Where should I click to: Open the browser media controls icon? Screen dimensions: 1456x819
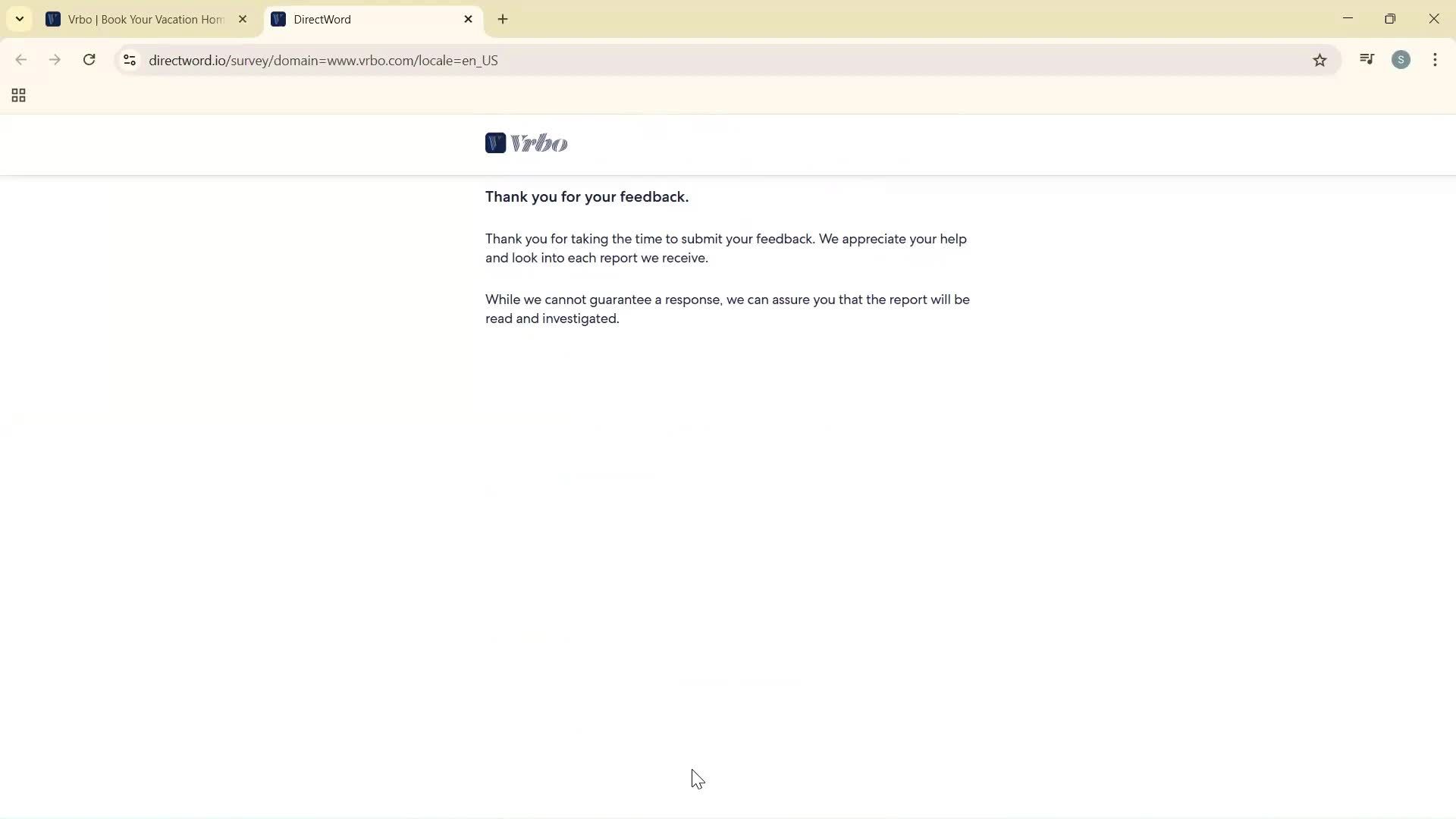point(1367,59)
